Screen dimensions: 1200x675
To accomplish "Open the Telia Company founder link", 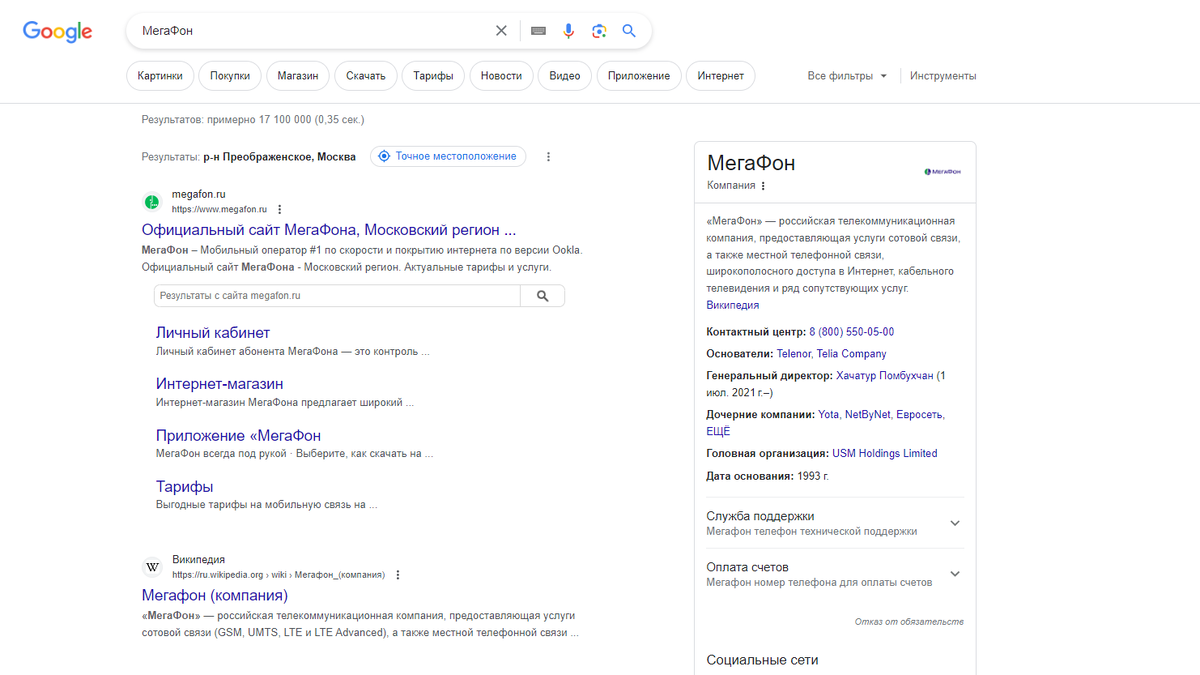I will [x=851, y=354].
